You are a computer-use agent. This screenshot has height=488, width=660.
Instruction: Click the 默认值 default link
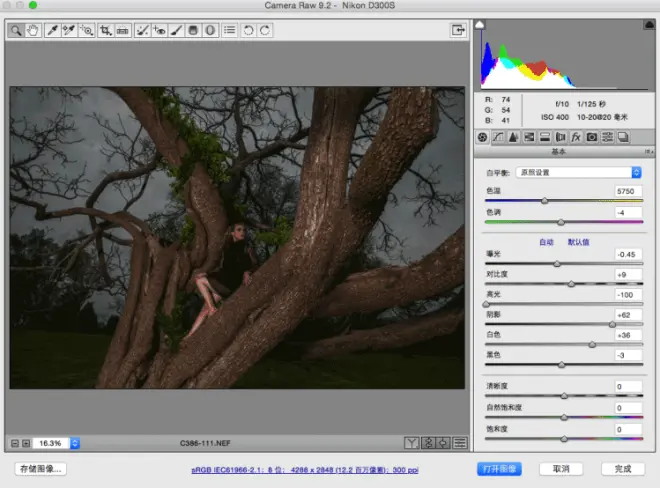point(578,242)
